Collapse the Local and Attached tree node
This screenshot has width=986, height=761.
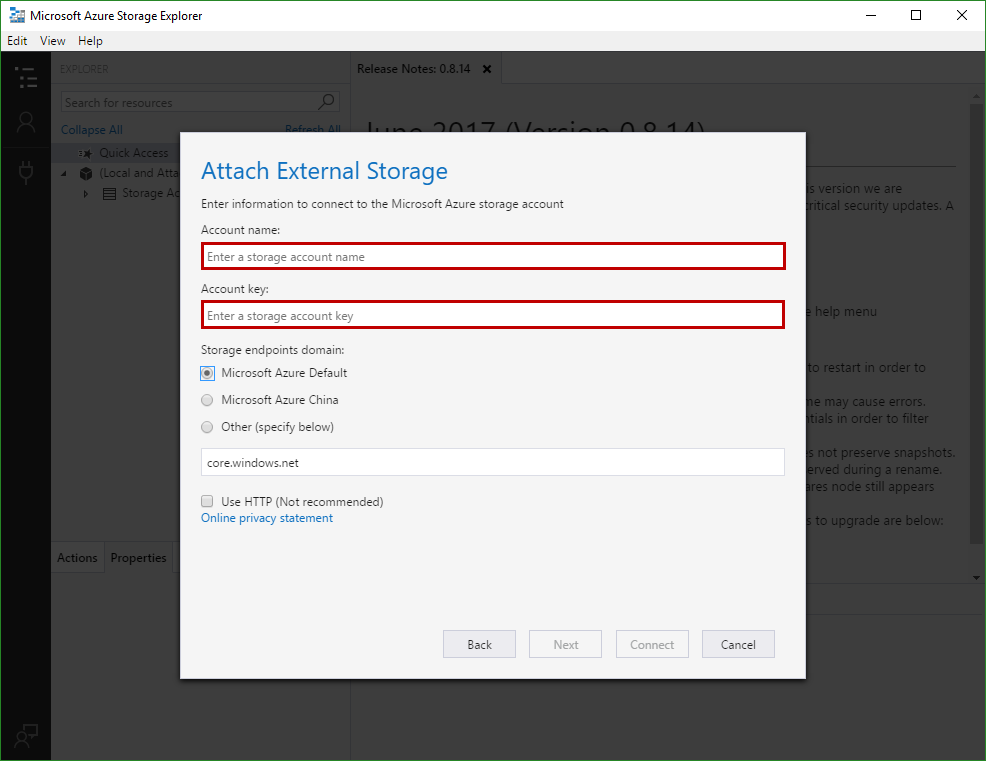tap(65, 173)
